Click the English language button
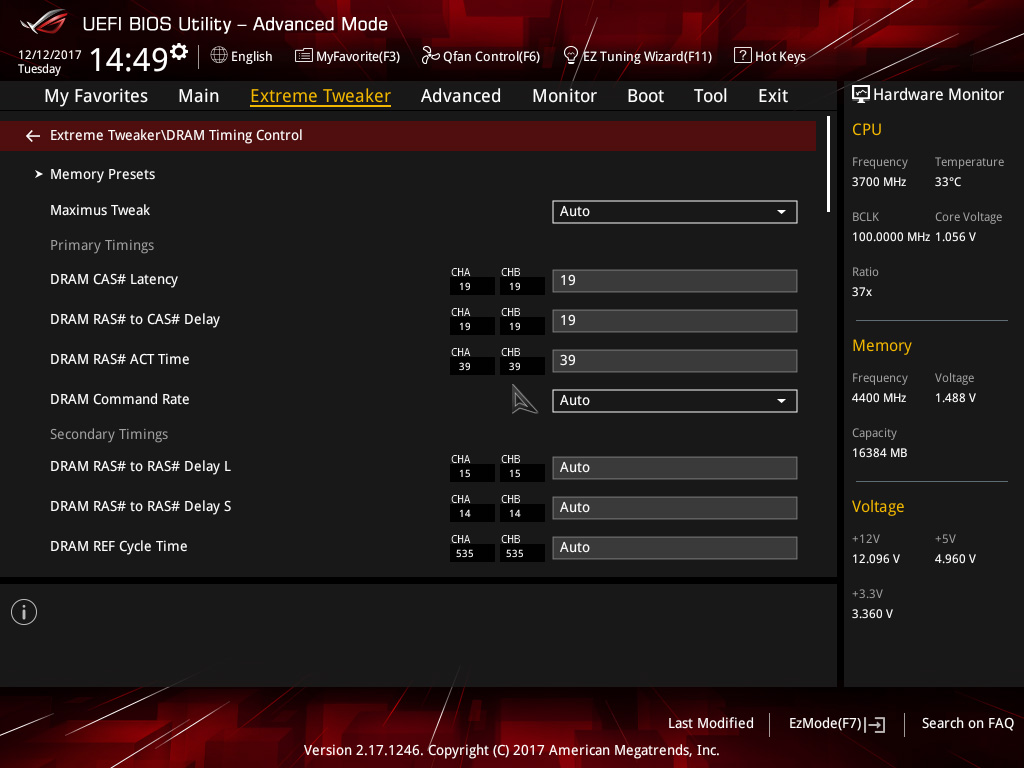This screenshot has width=1024, height=768. 251,56
